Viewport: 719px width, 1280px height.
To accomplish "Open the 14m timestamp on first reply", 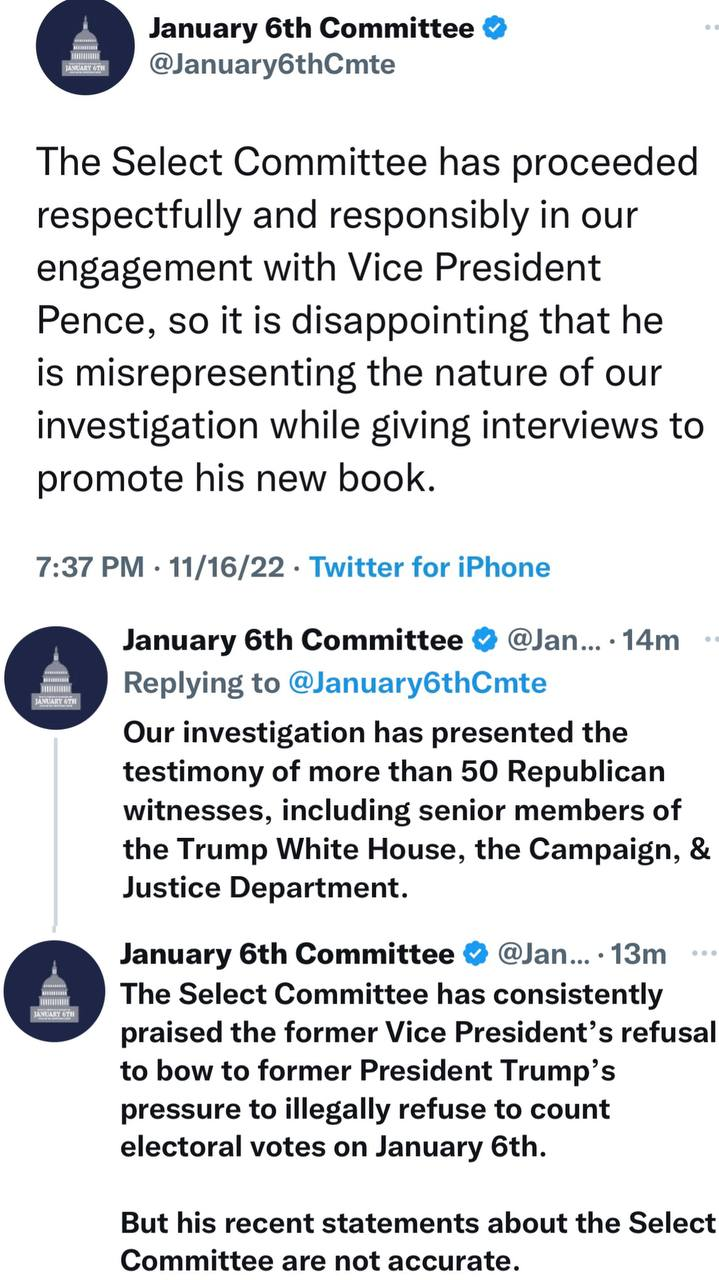I will [650, 640].
